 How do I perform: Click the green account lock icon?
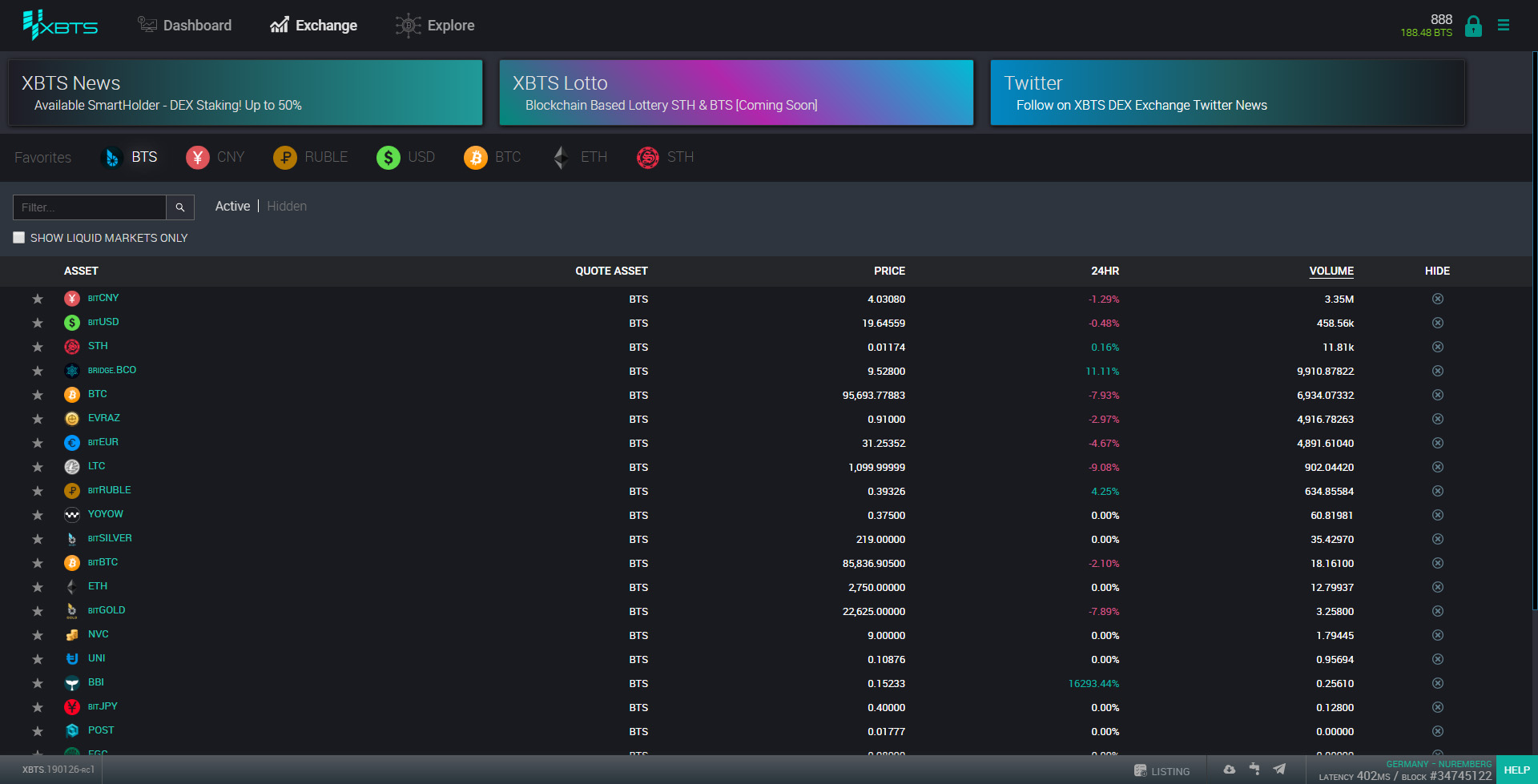(1473, 26)
